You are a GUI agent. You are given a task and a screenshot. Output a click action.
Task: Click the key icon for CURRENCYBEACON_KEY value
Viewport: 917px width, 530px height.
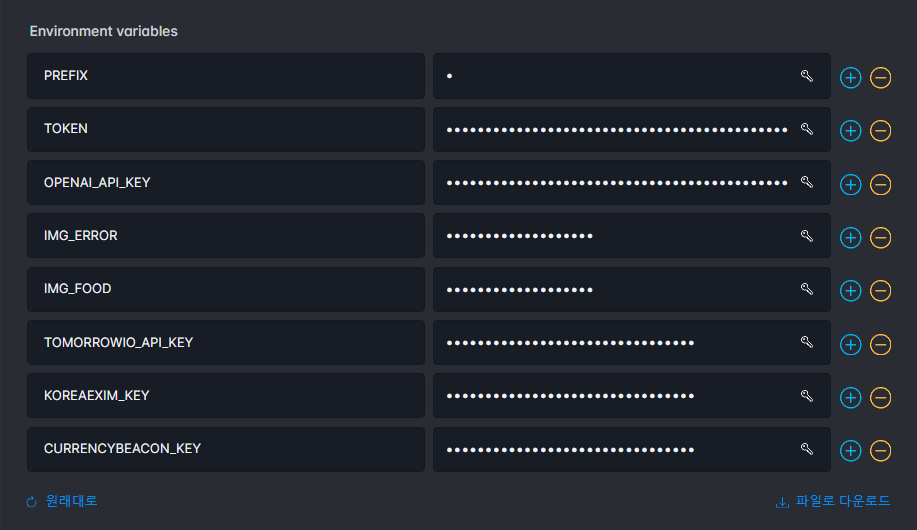(x=807, y=449)
